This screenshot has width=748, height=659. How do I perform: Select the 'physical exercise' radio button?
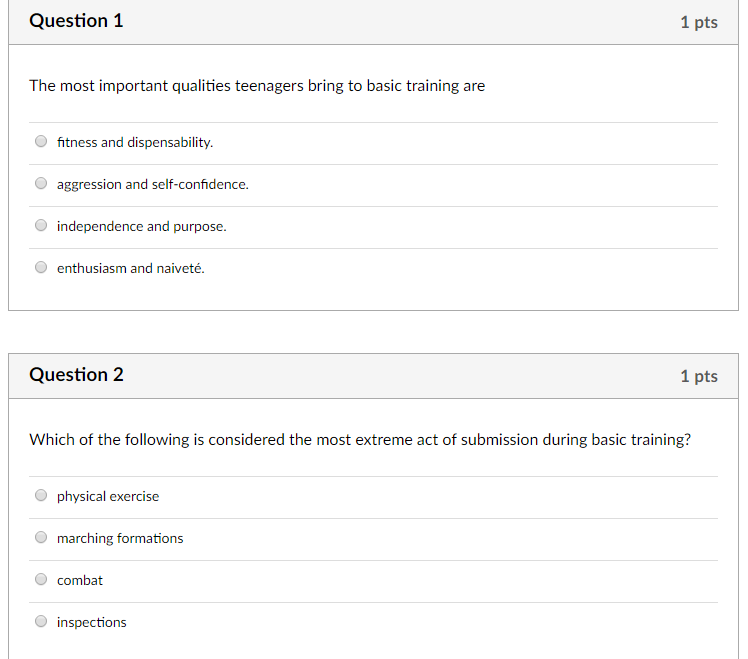(x=41, y=495)
